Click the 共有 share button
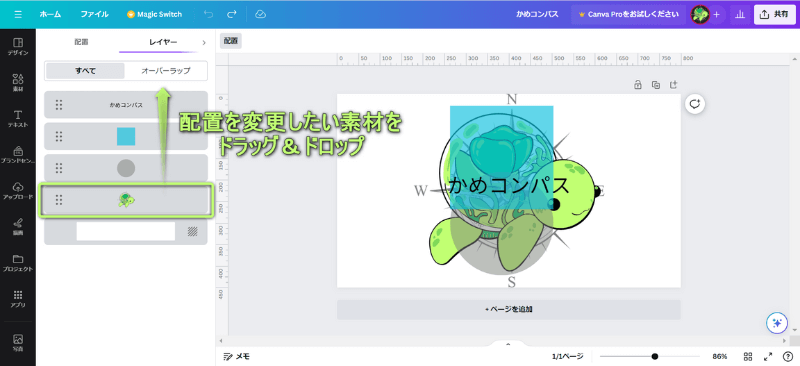Viewport: 800px width, 366px height. [x=774, y=14]
